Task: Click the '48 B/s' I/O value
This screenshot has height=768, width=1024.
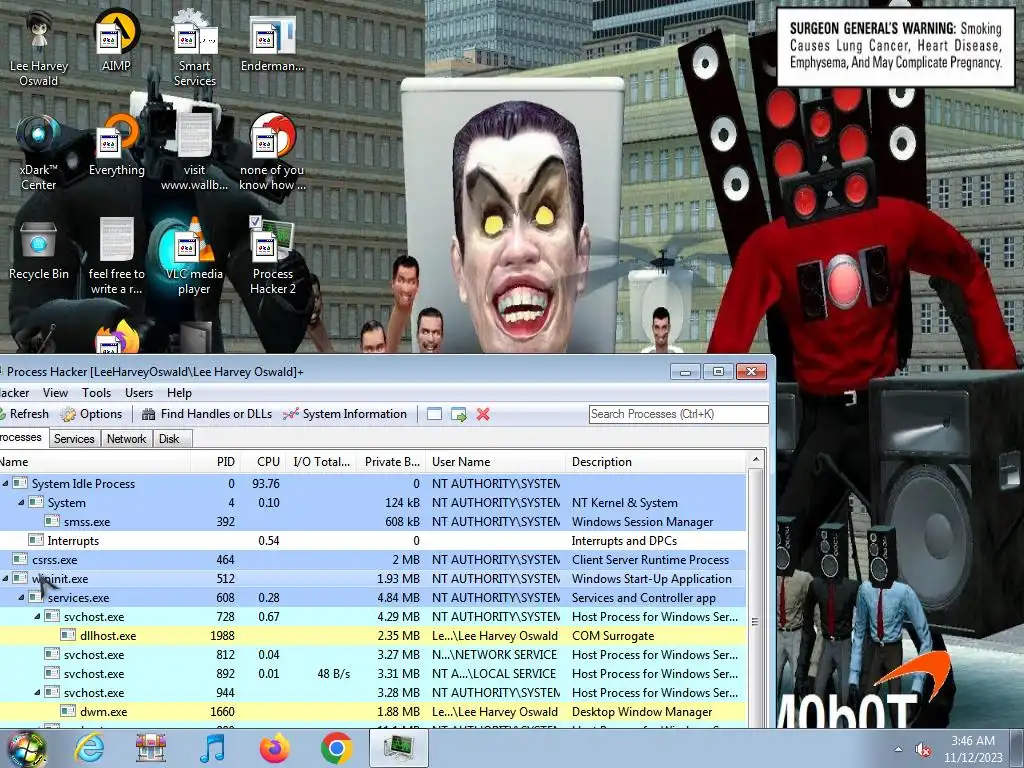Action: [x=334, y=673]
